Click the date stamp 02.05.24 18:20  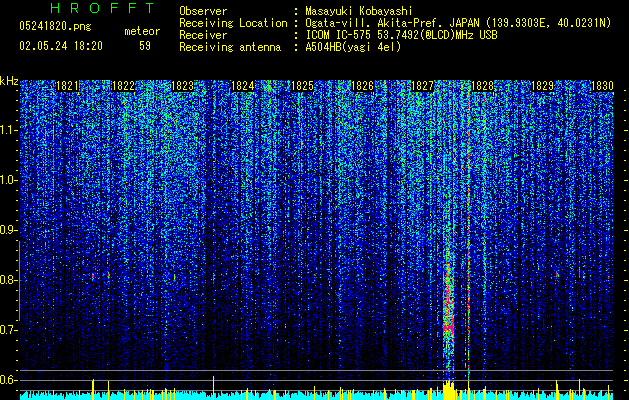click(61, 46)
